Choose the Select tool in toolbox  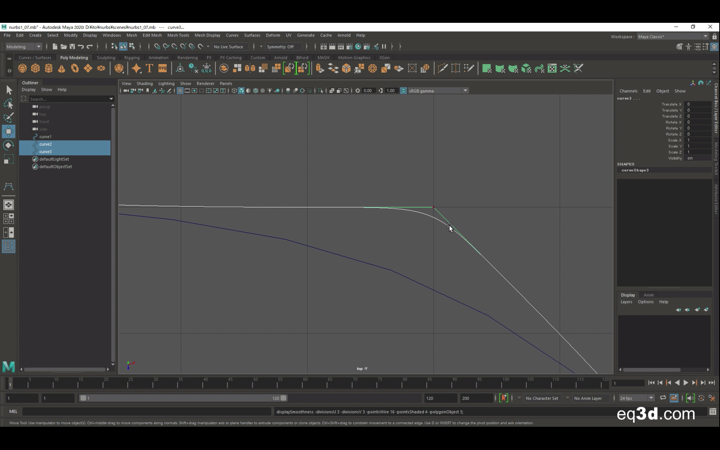coord(8,90)
